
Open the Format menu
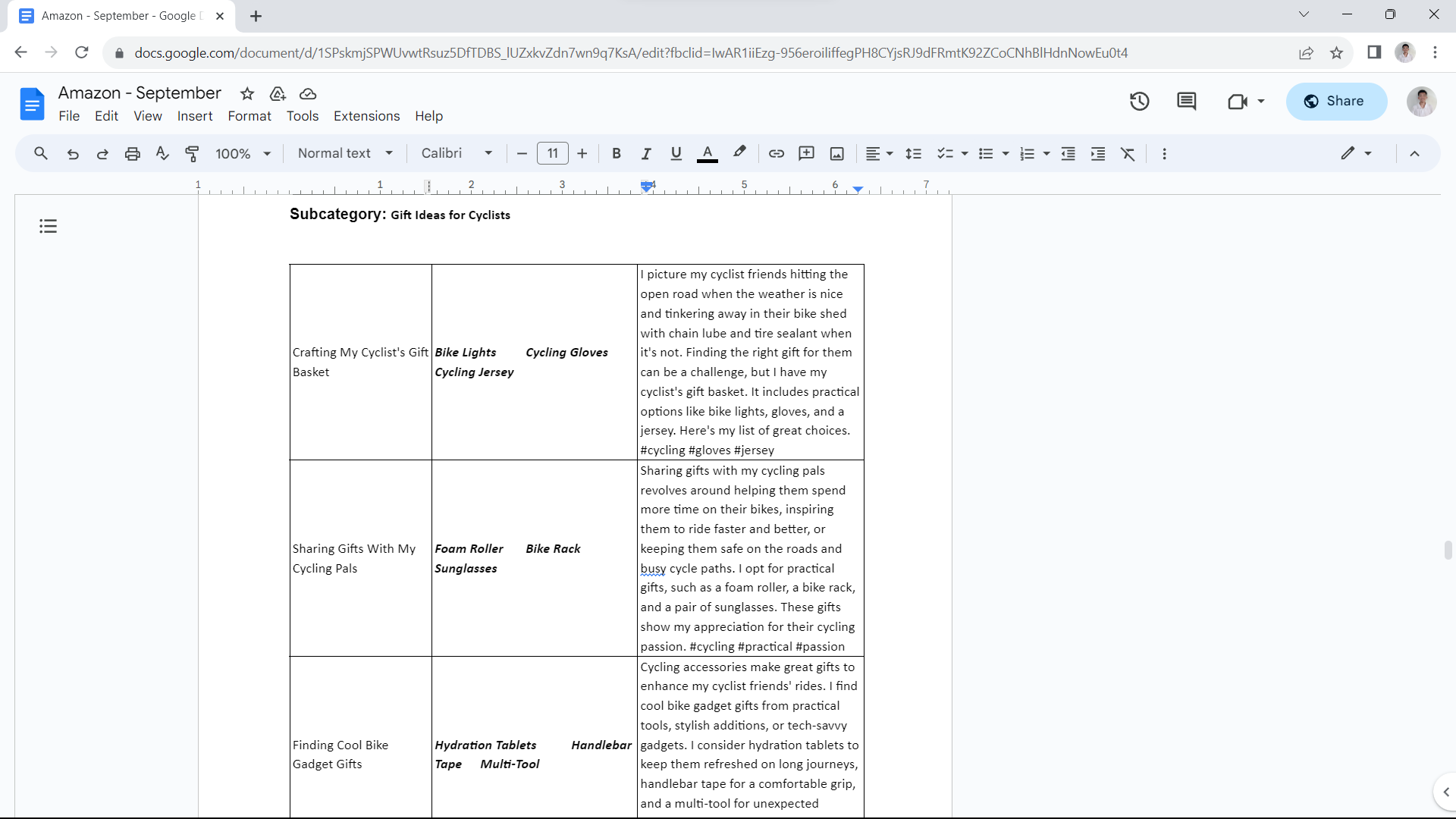[x=249, y=116]
